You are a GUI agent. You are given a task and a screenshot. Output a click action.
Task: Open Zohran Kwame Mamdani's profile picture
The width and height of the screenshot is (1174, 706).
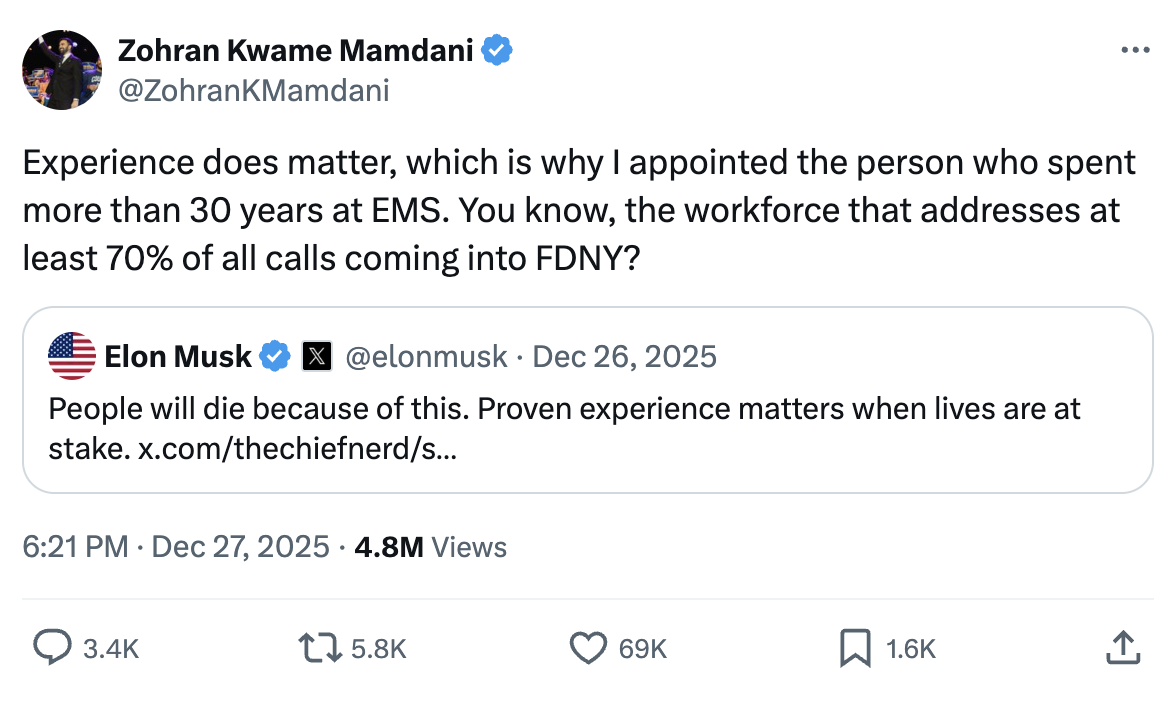click(x=62, y=69)
